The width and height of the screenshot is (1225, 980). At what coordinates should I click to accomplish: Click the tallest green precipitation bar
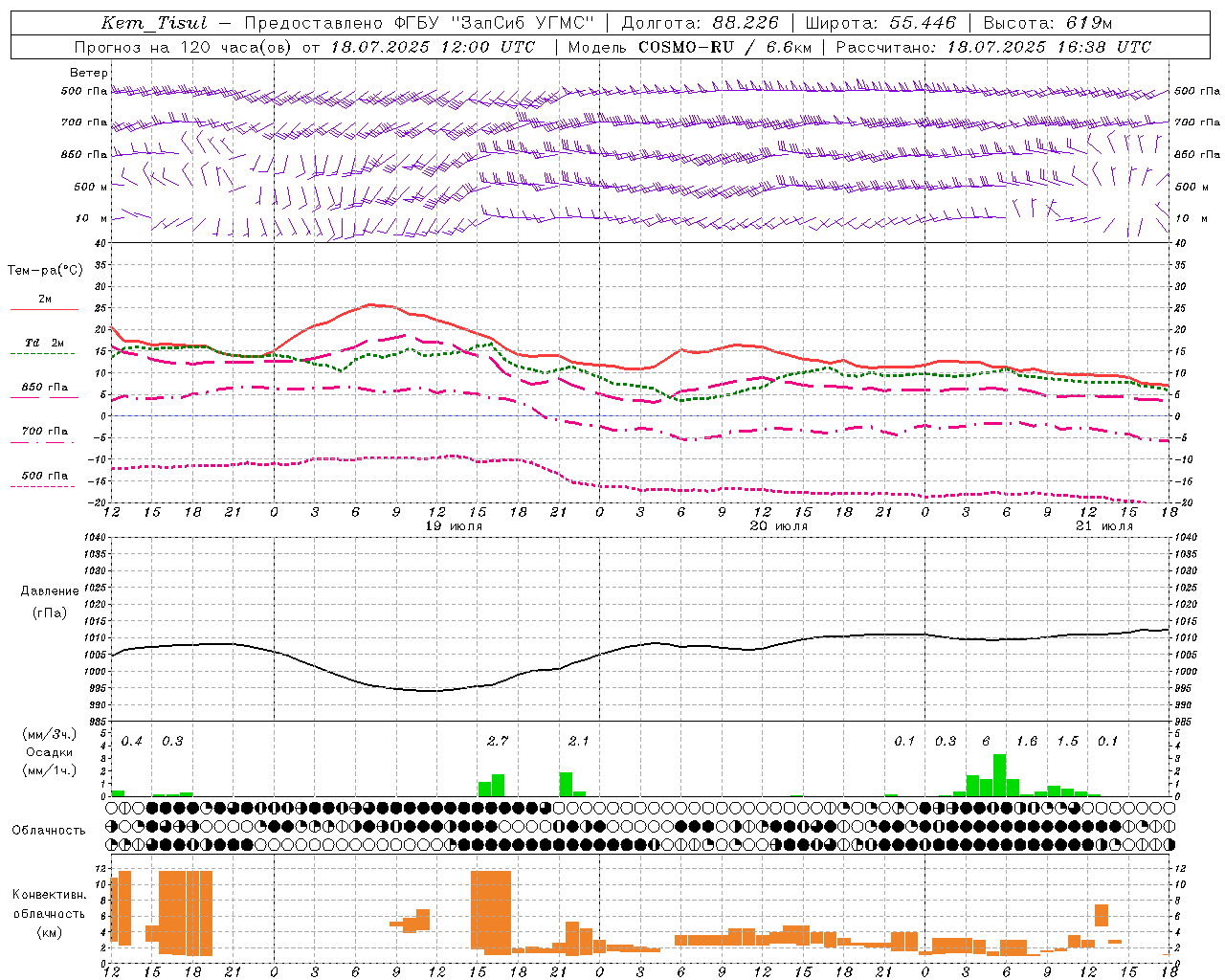click(999, 775)
